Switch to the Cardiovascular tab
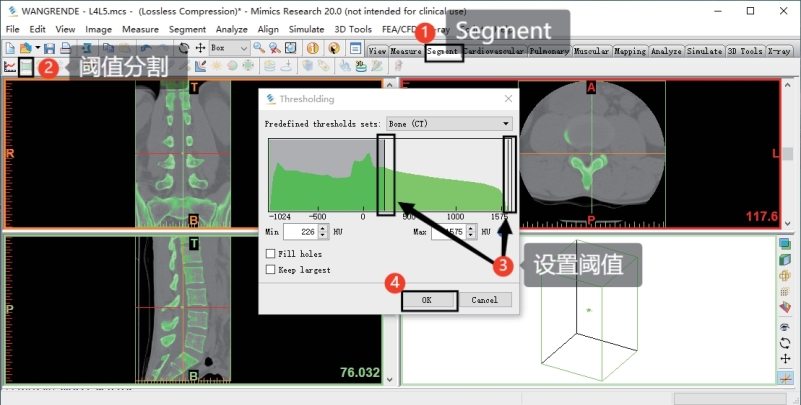This screenshot has height=405, width=801. [x=494, y=51]
